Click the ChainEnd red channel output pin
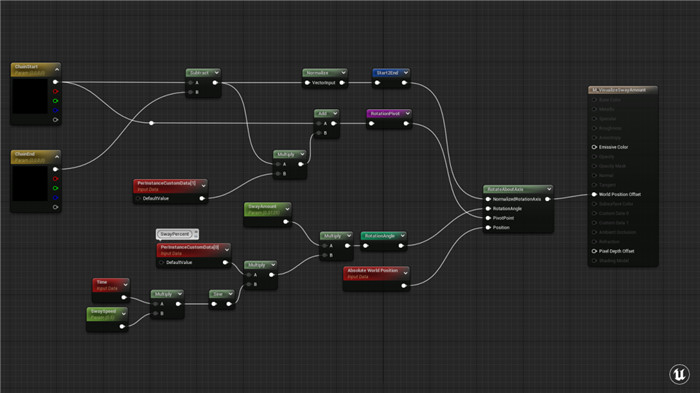Screen dimensions: 700x393 (x=55, y=179)
